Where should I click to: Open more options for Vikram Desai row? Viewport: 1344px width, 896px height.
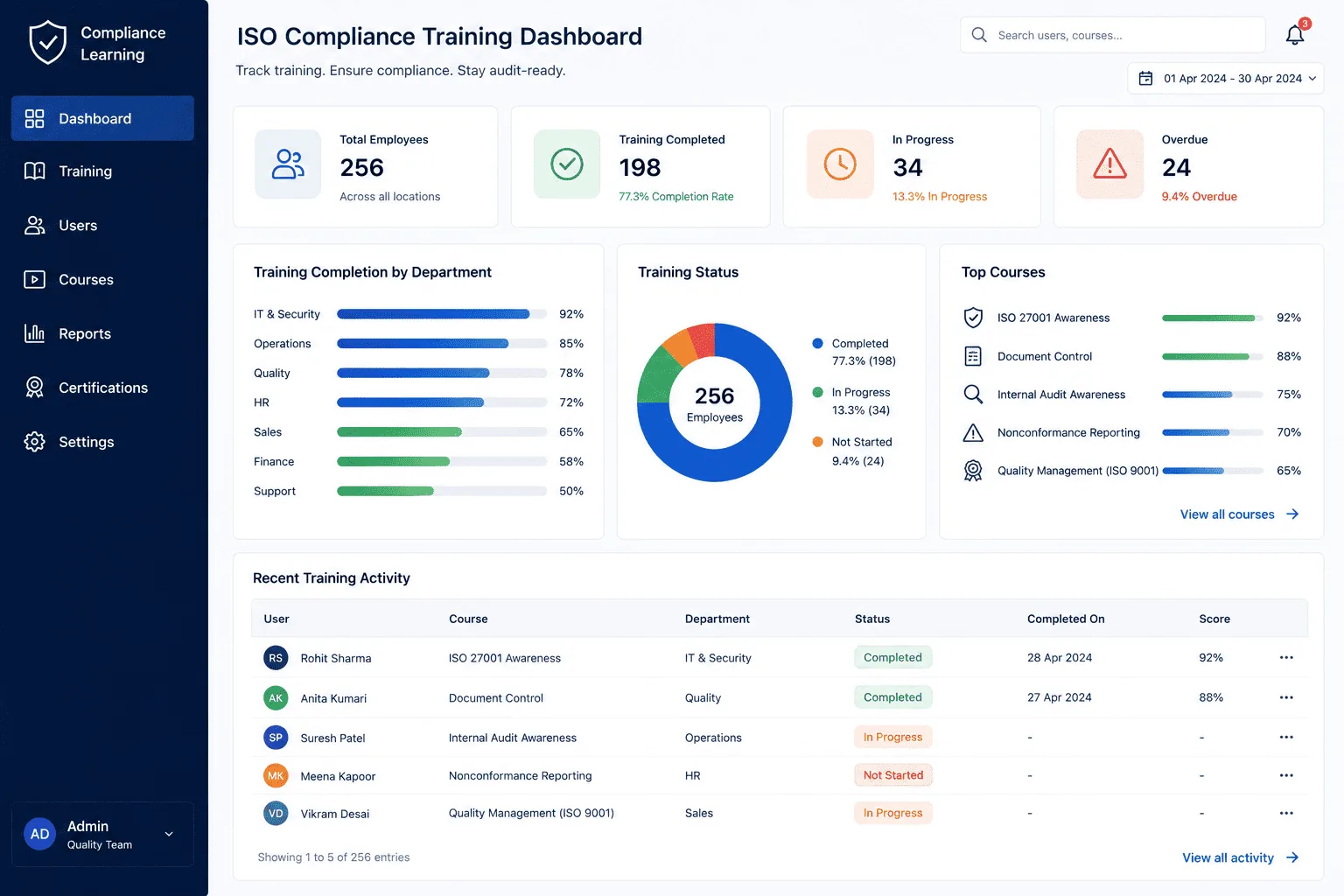[1286, 813]
